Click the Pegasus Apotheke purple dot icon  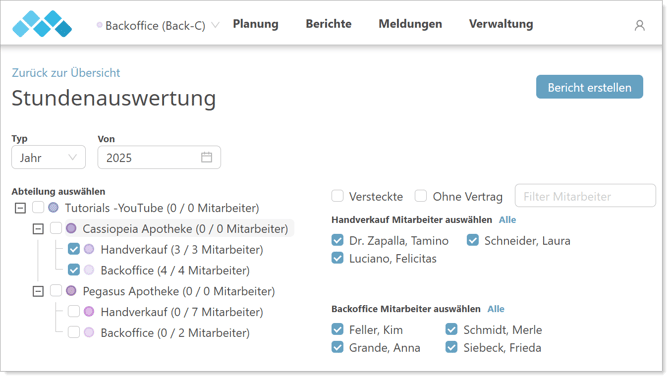(71, 291)
